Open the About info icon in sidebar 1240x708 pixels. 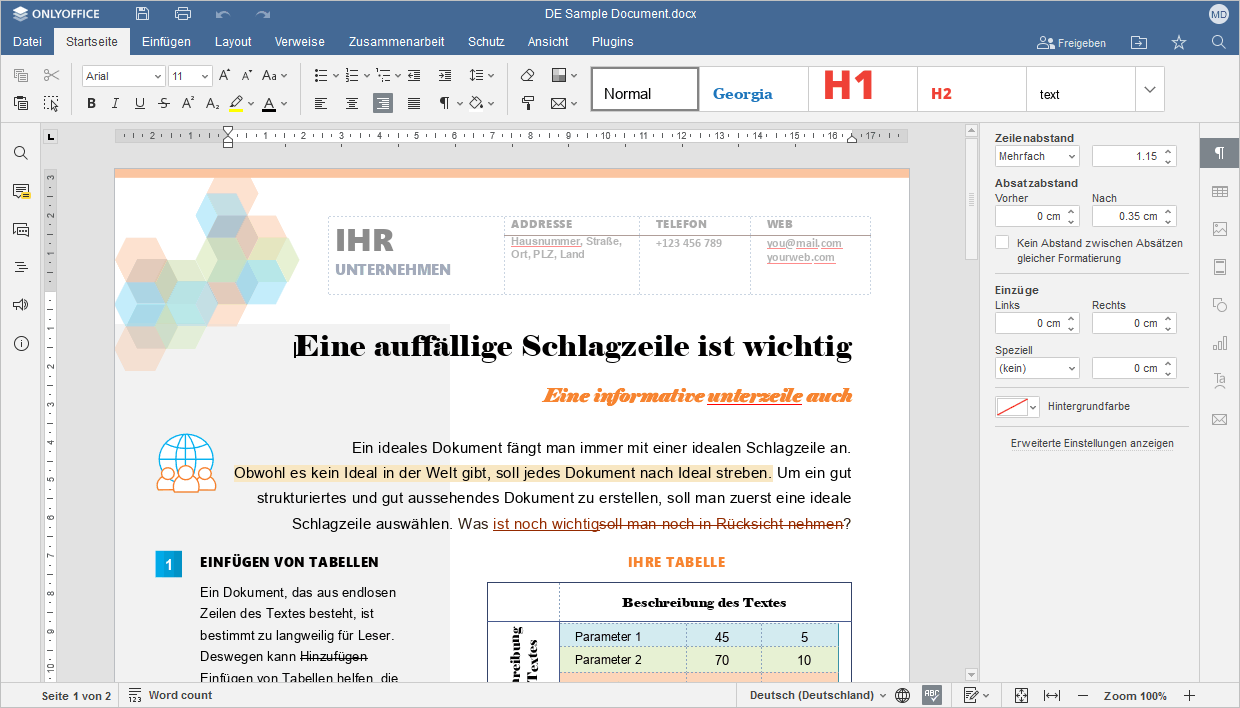[x=21, y=343]
